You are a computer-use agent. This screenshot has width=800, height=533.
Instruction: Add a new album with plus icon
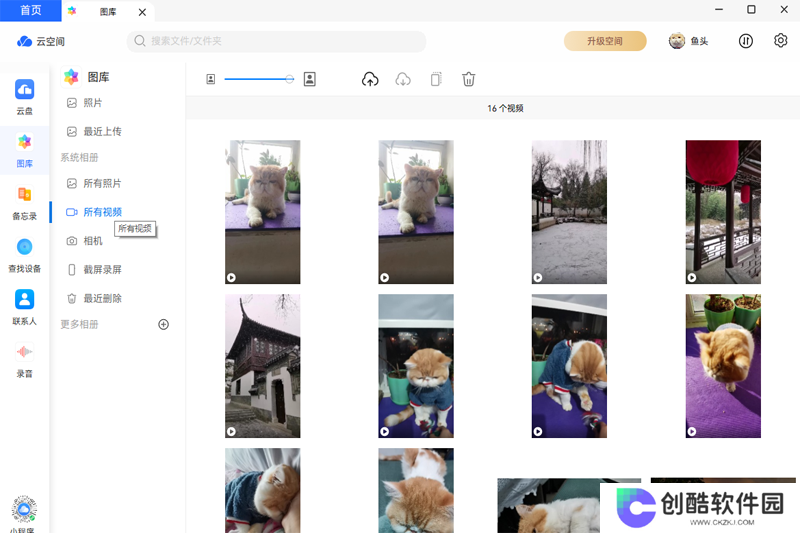pyautogui.click(x=163, y=324)
